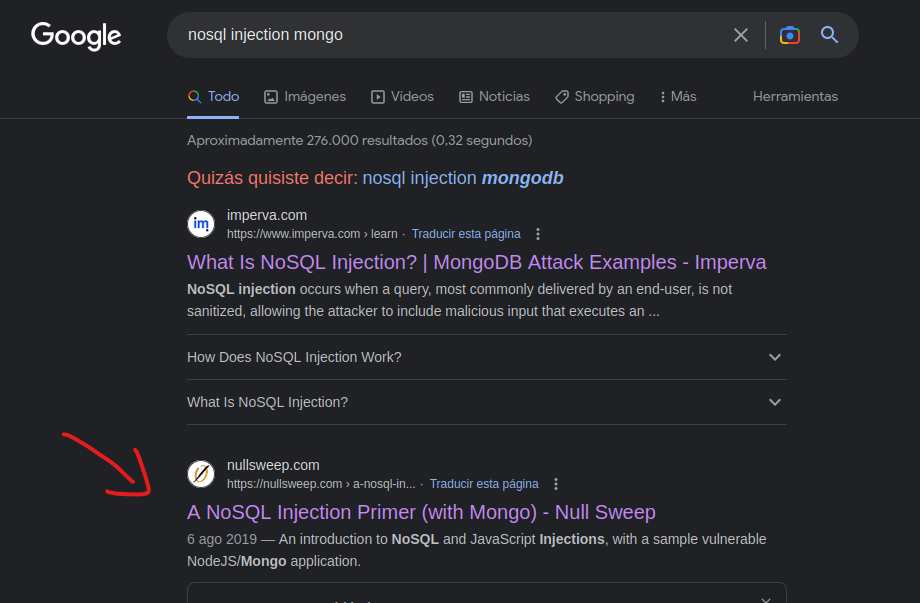
Task: Click the imperva.com site name
Action: click(x=267, y=215)
